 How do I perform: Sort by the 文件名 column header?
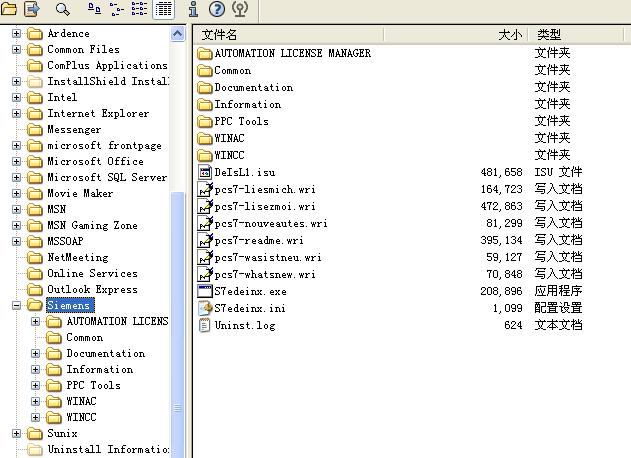(x=300, y=35)
